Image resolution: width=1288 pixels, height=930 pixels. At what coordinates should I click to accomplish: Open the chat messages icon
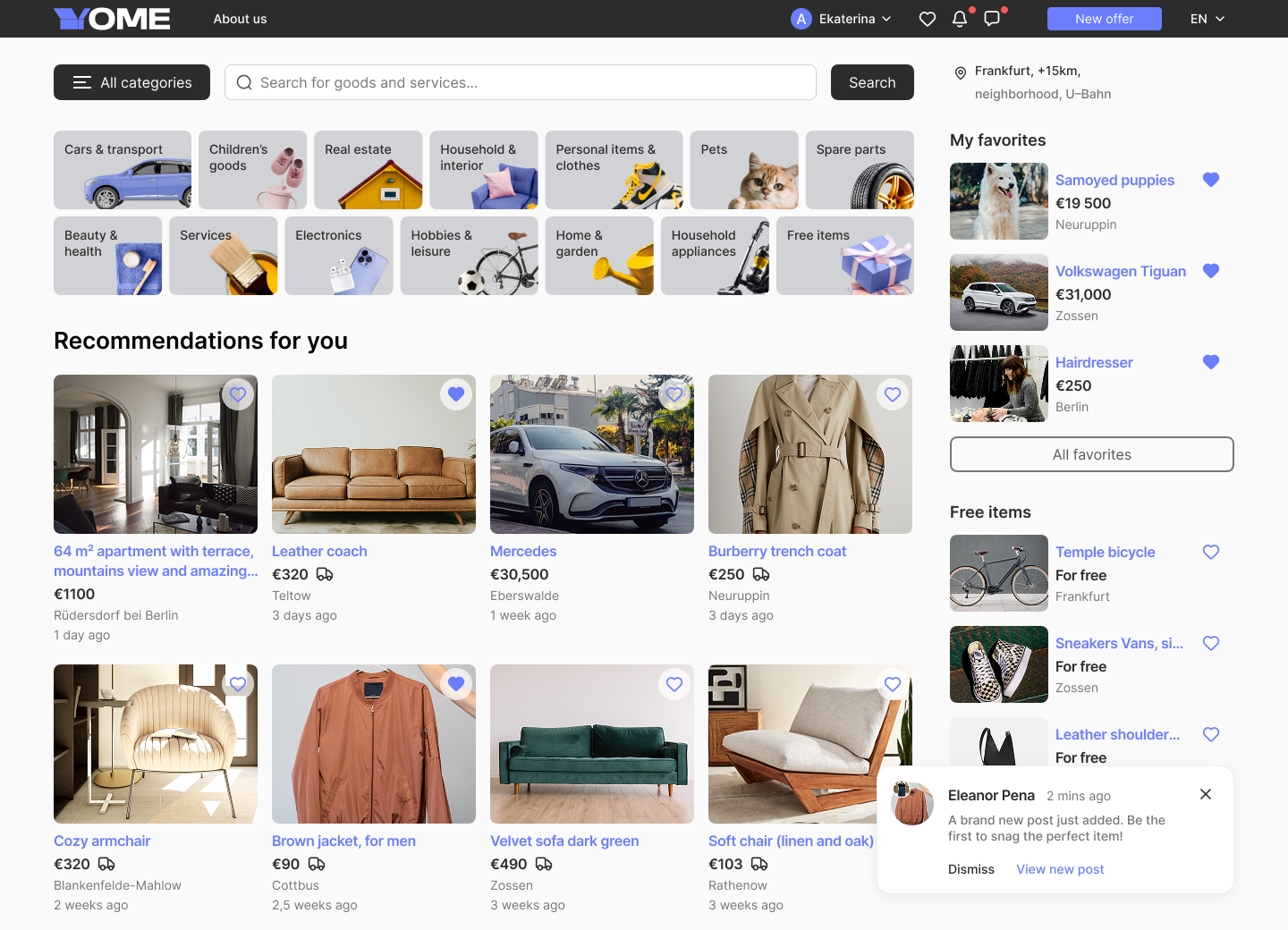click(992, 19)
